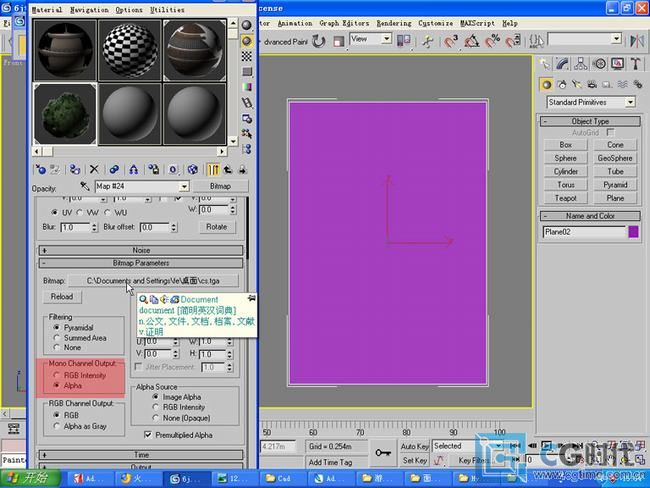Toggle the Show End Result icon
Viewport: 650px width, 488px height.
click(213, 169)
